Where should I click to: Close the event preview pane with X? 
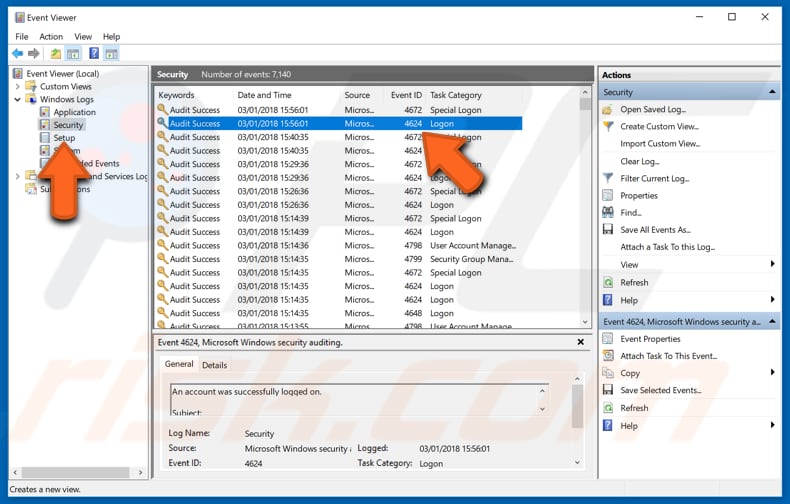580,342
